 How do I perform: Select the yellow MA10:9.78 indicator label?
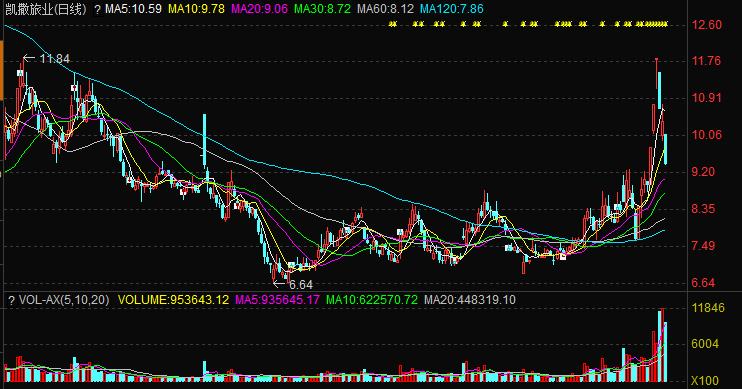pyautogui.click(x=196, y=9)
